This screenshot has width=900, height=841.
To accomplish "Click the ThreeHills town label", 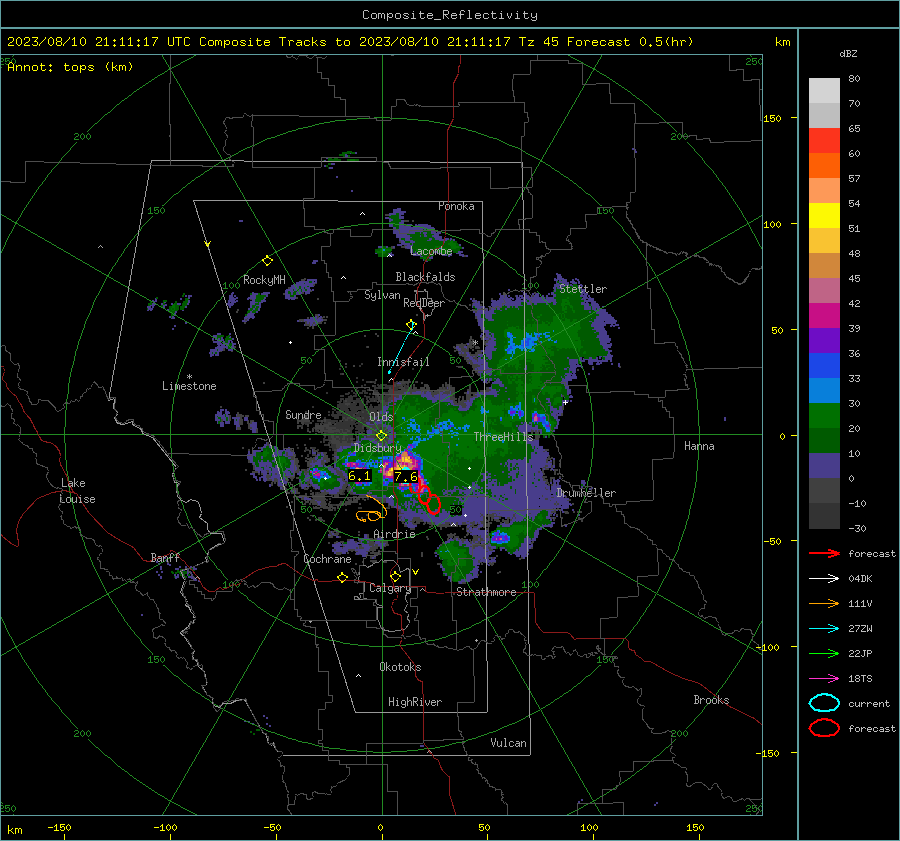I will pyautogui.click(x=503, y=437).
